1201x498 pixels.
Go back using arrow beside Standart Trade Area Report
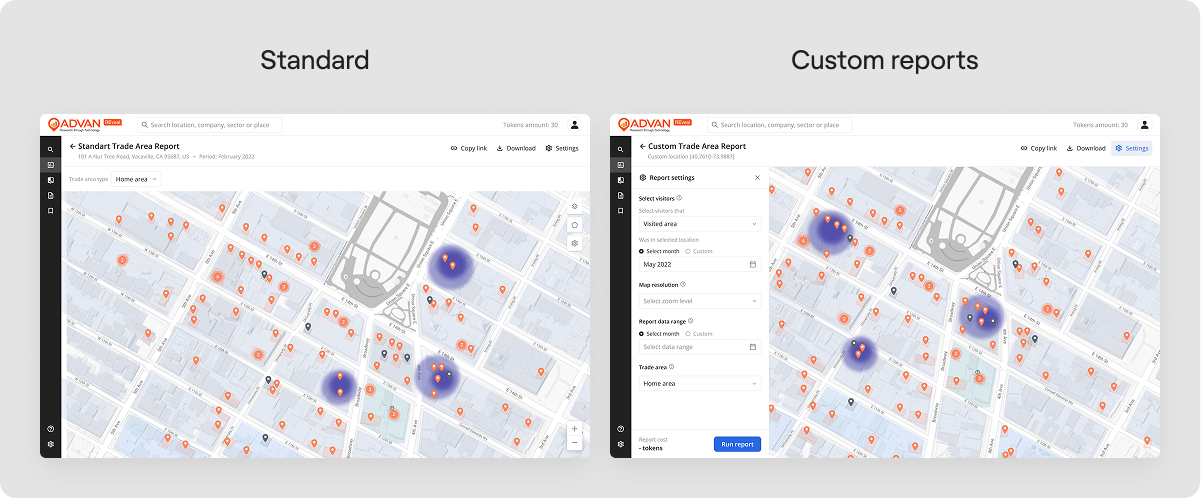(x=72, y=146)
